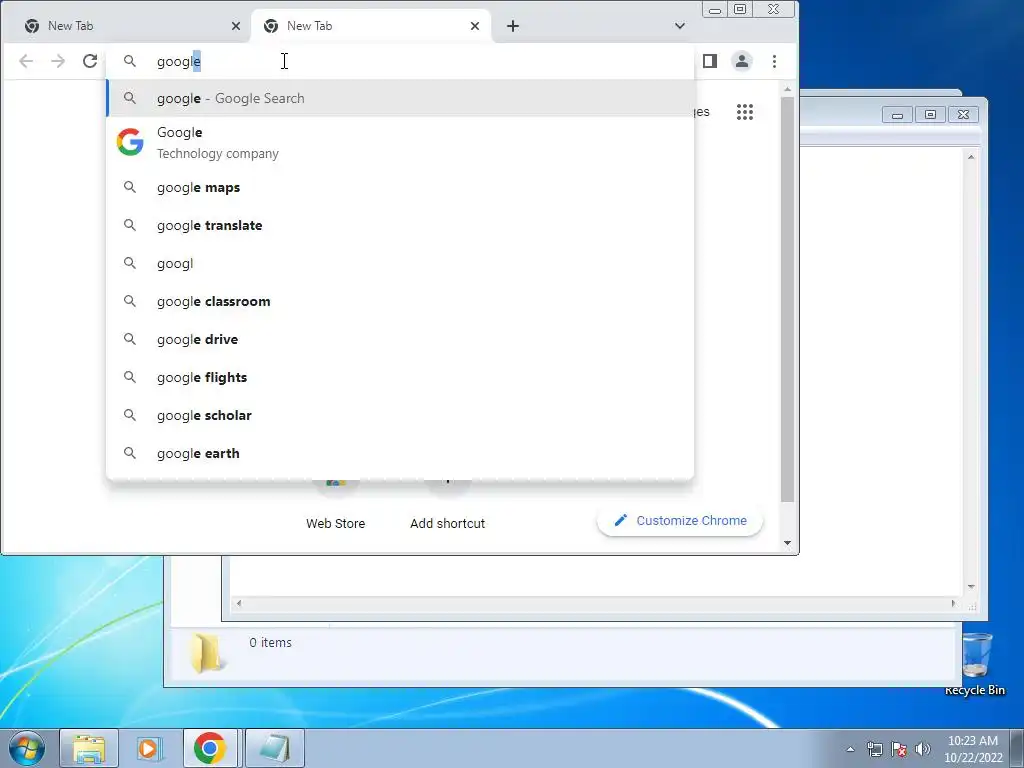Viewport: 1024px width, 768px height.
Task: Click Chrome scrollbar up arrow
Action: tap(788, 89)
